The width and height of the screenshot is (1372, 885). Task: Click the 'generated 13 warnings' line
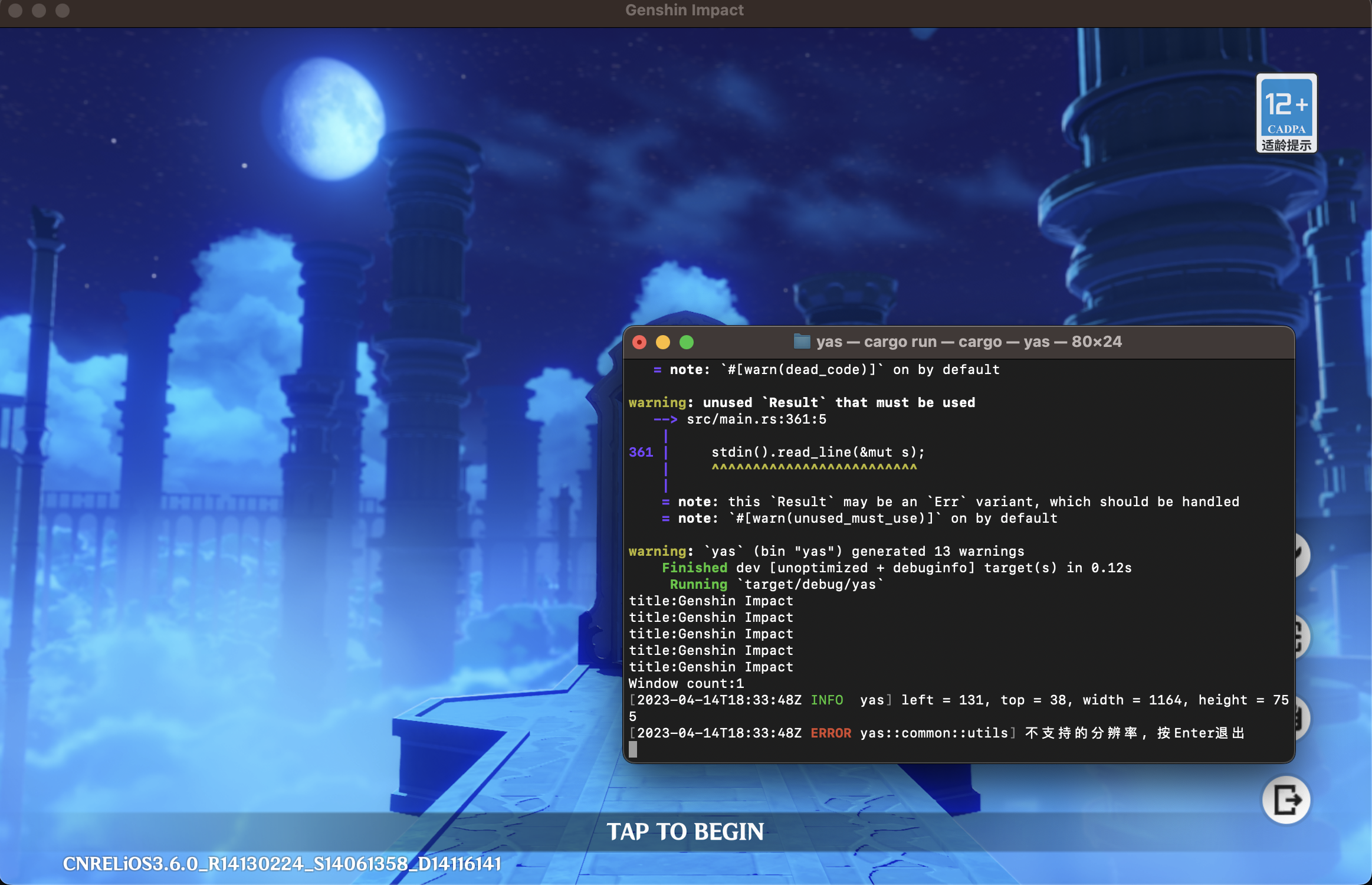tap(826, 551)
